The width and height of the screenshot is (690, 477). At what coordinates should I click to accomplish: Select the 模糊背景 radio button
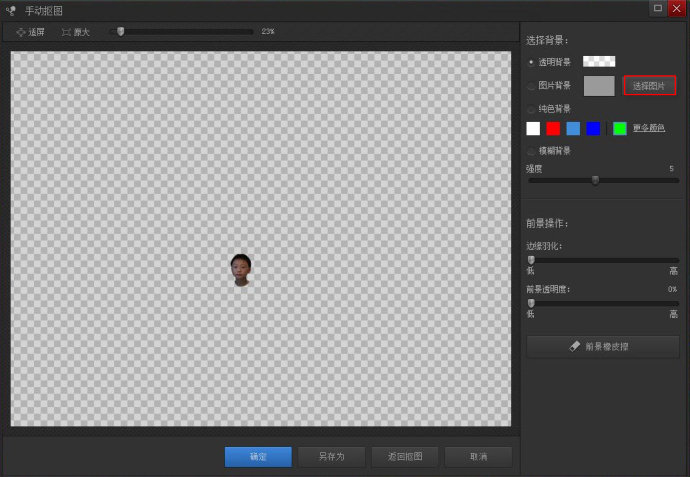pos(531,151)
